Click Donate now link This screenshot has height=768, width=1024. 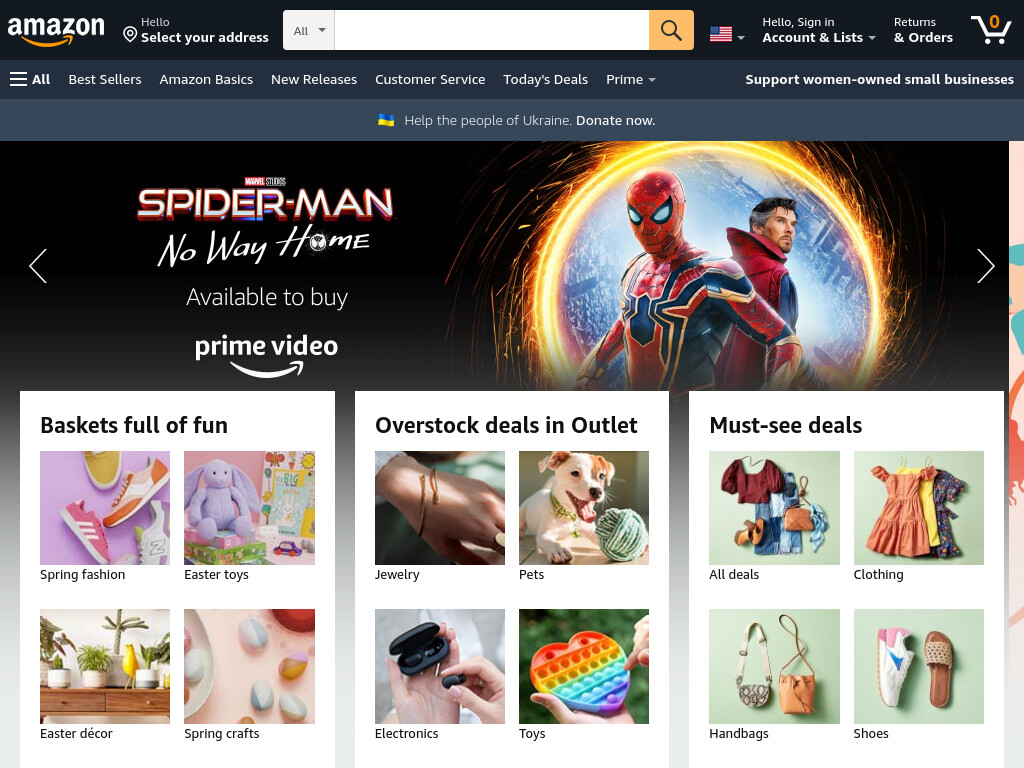click(x=615, y=120)
